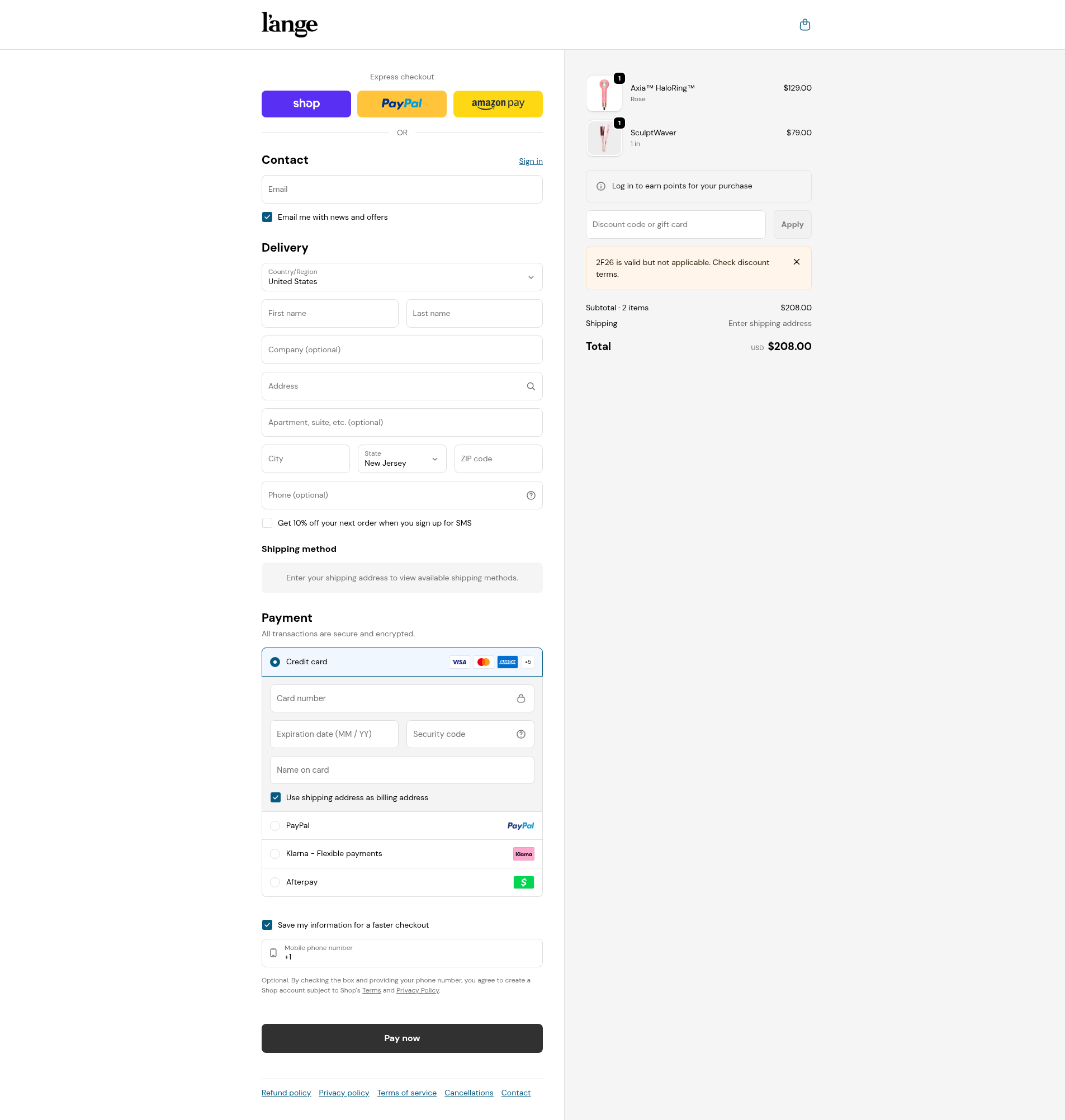This screenshot has width=1065, height=1120.
Task: Uncheck Email me with news and offers
Action: [x=267, y=217]
